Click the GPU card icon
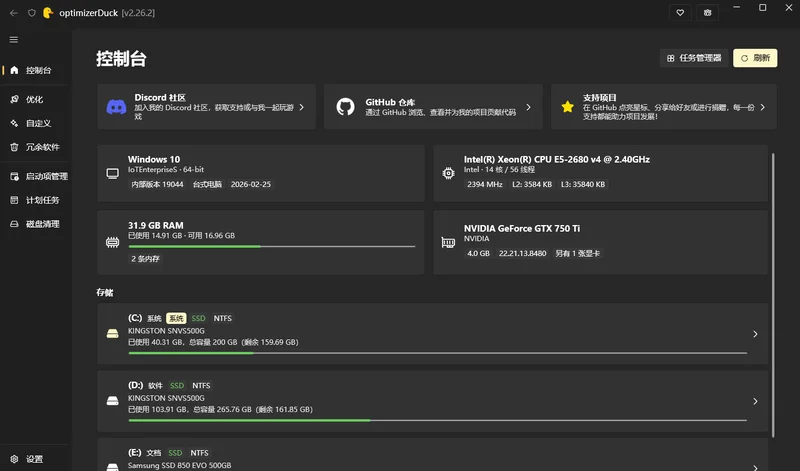 [x=448, y=242]
